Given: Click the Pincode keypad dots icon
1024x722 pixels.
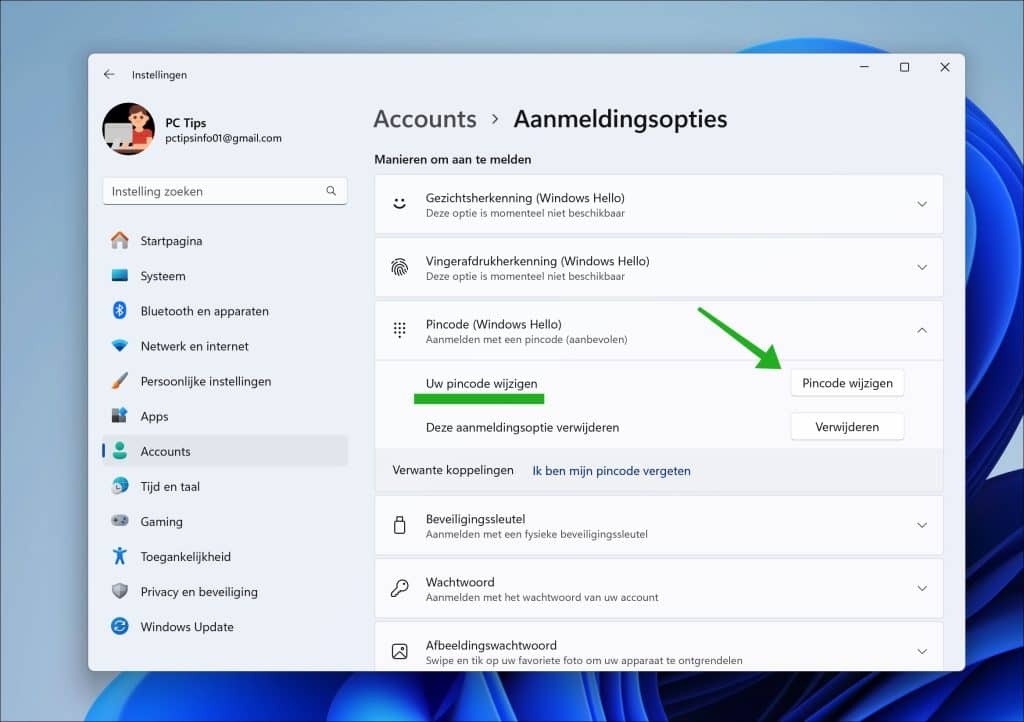Looking at the screenshot, I should click(399, 330).
